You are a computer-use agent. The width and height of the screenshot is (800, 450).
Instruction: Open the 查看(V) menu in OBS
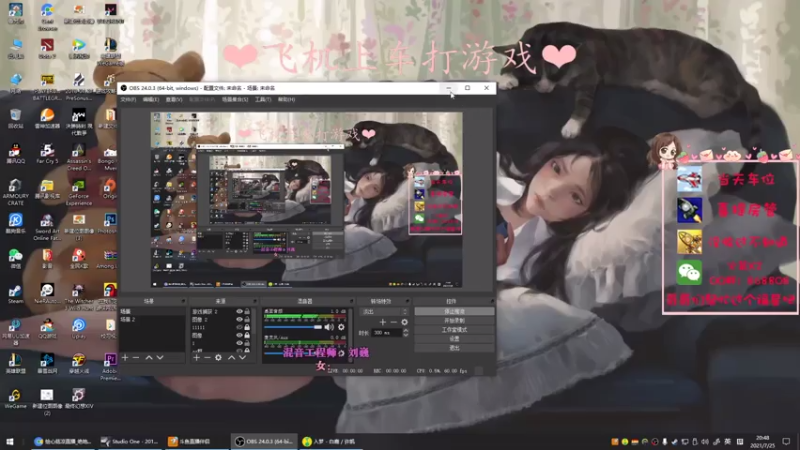point(174,99)
